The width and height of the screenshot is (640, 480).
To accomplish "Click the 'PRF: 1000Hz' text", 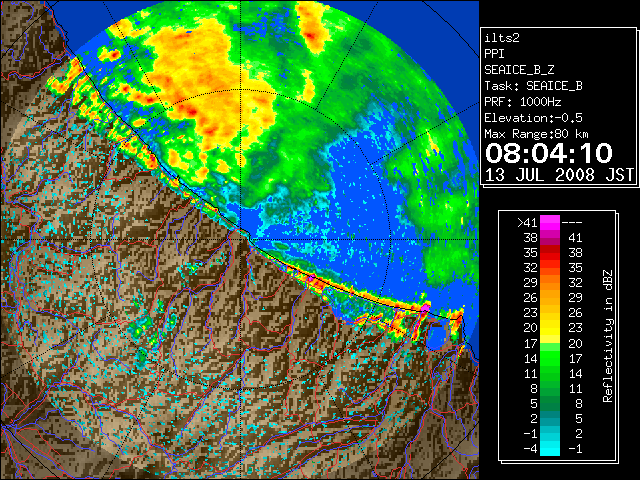I will click(x=522, y=102).
